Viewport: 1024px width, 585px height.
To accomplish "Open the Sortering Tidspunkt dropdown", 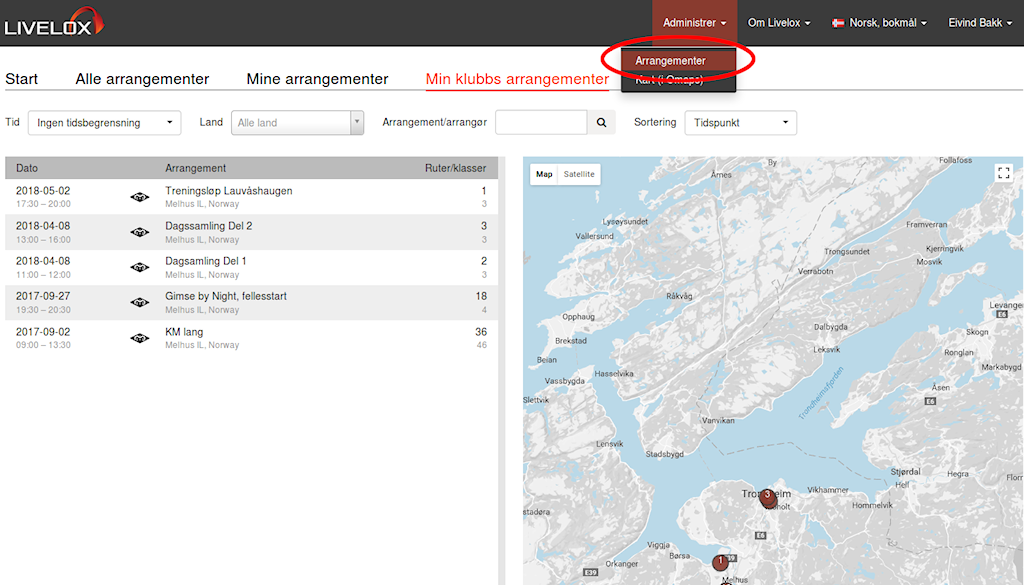I will pyautogui.click(x=741, y=123).
